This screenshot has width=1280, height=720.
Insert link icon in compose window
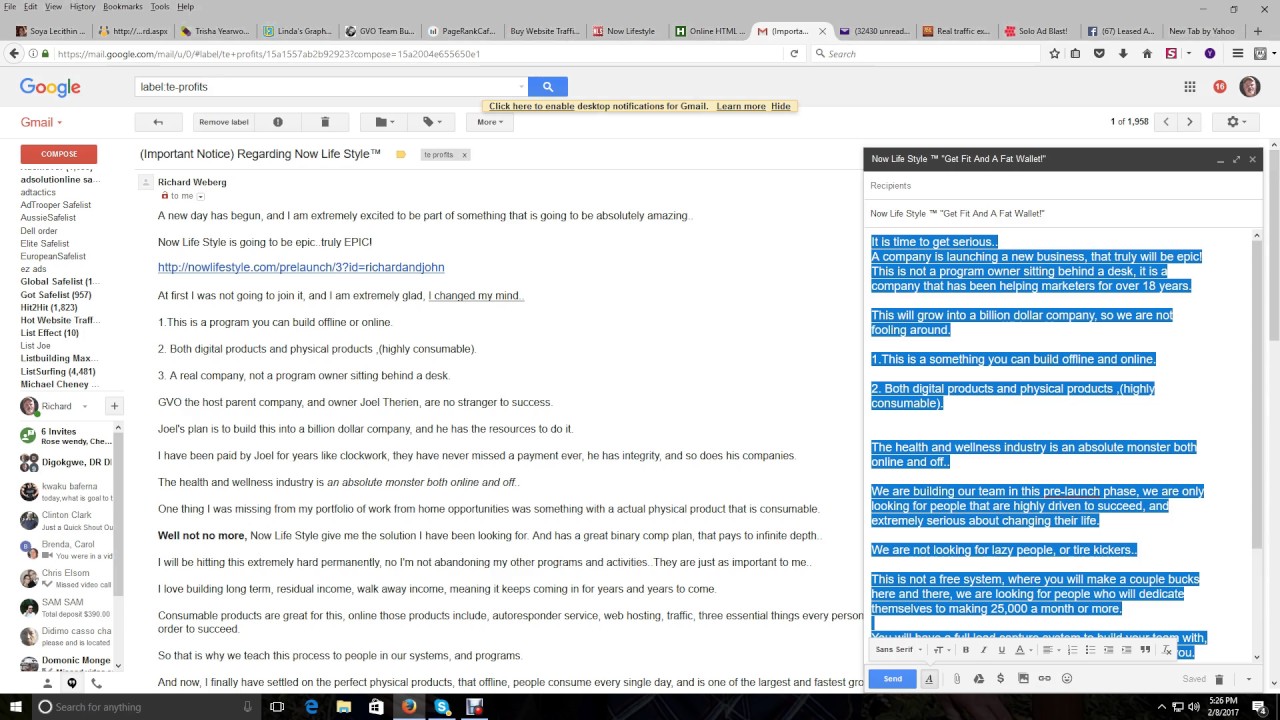1044,679
